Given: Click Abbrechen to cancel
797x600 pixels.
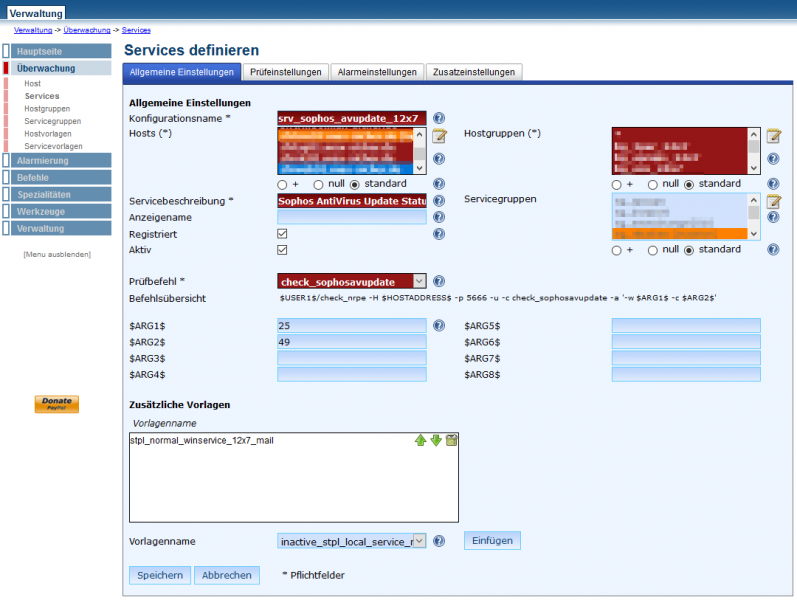Looking at the screenshot, I should [227, 575].
